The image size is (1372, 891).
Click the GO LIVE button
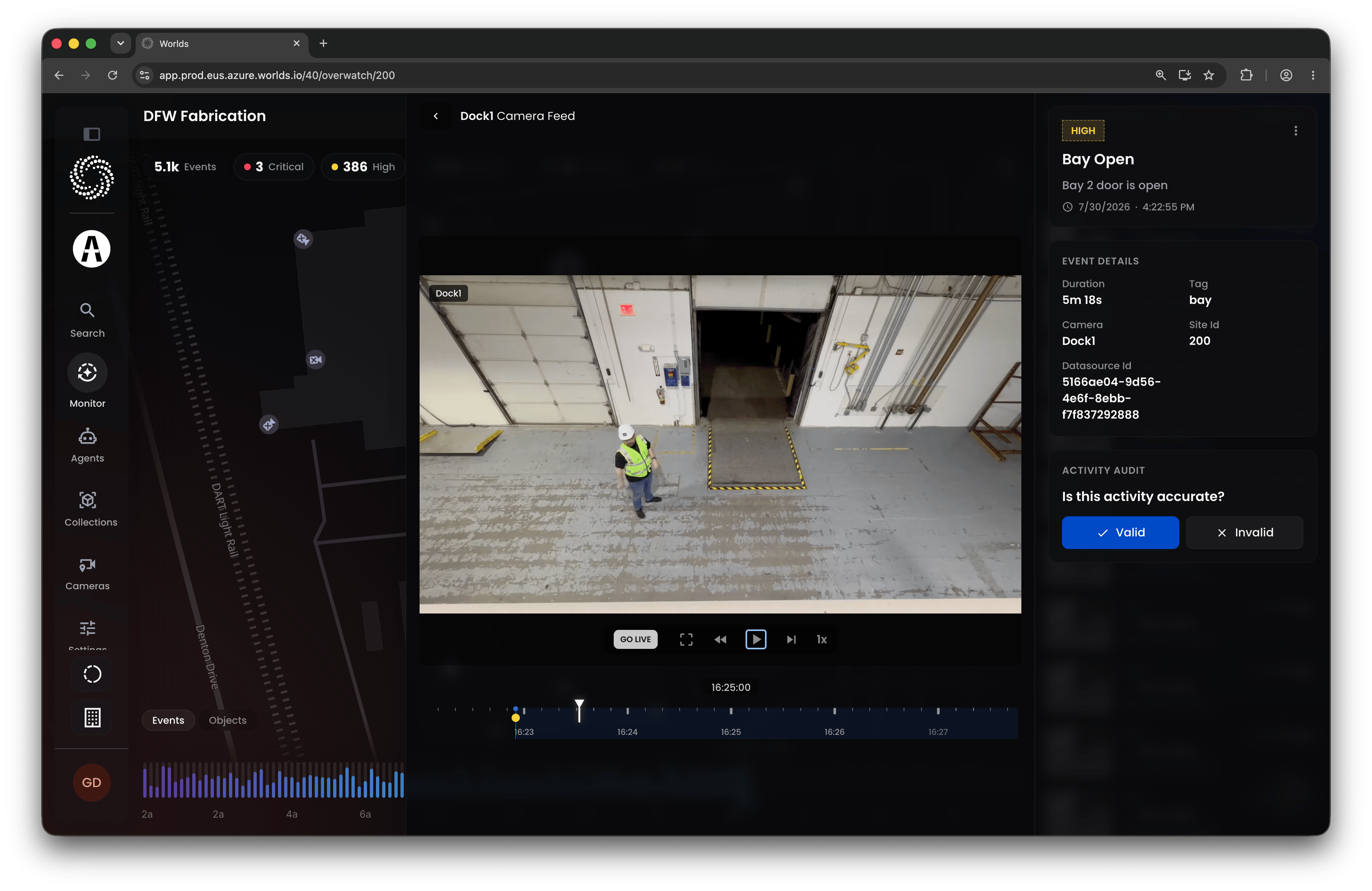(635, 639)
